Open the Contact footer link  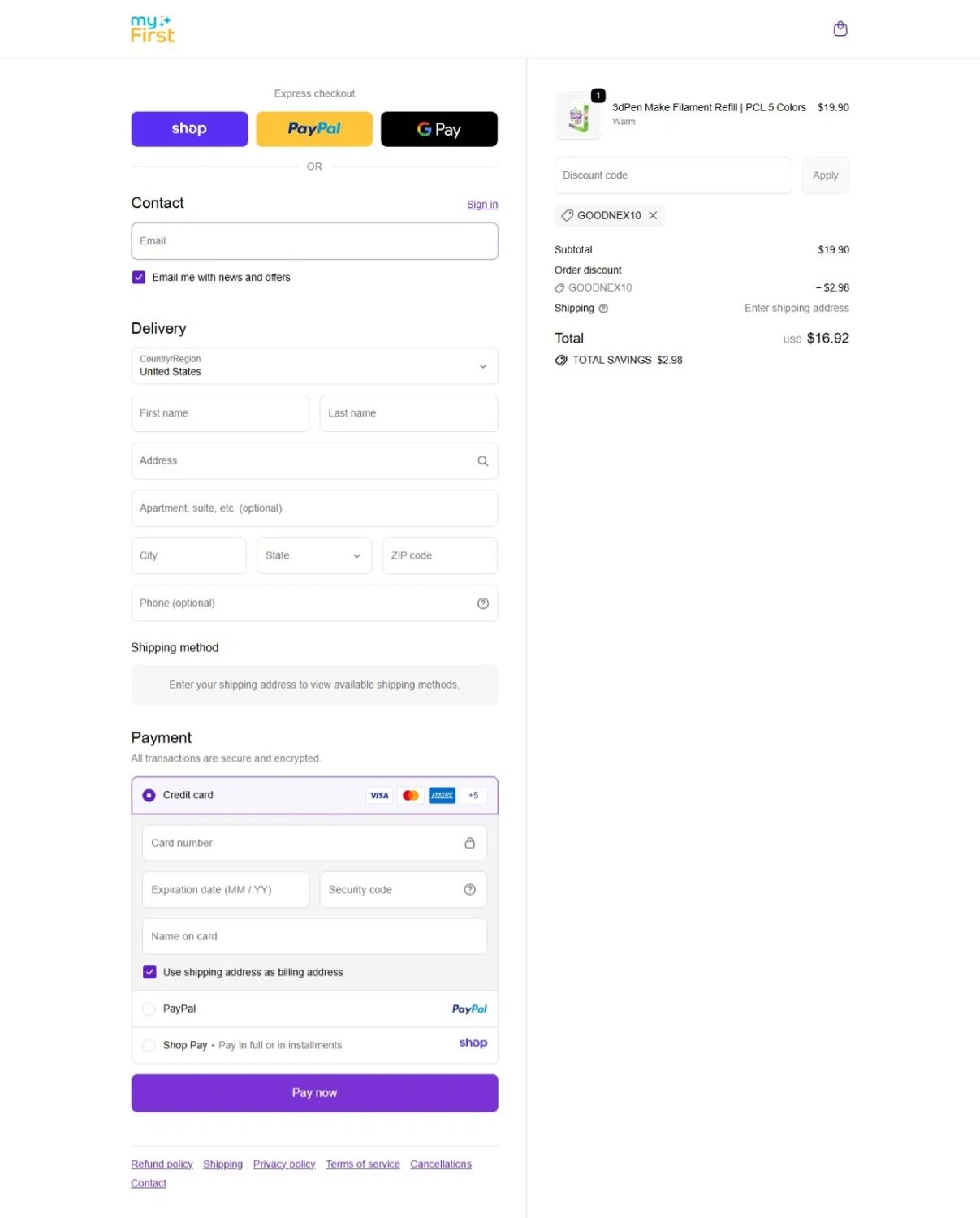tap(149, 1184)
